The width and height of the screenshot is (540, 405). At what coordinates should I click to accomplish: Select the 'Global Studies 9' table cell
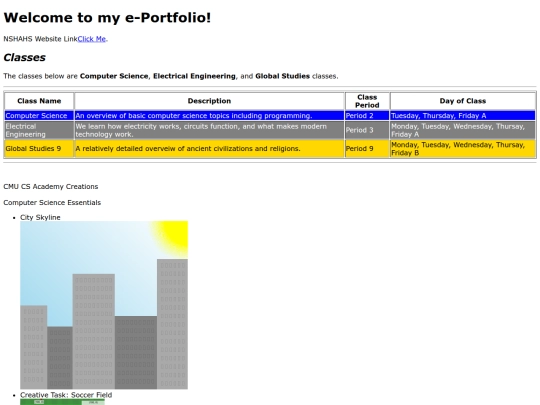pos(39,148)
